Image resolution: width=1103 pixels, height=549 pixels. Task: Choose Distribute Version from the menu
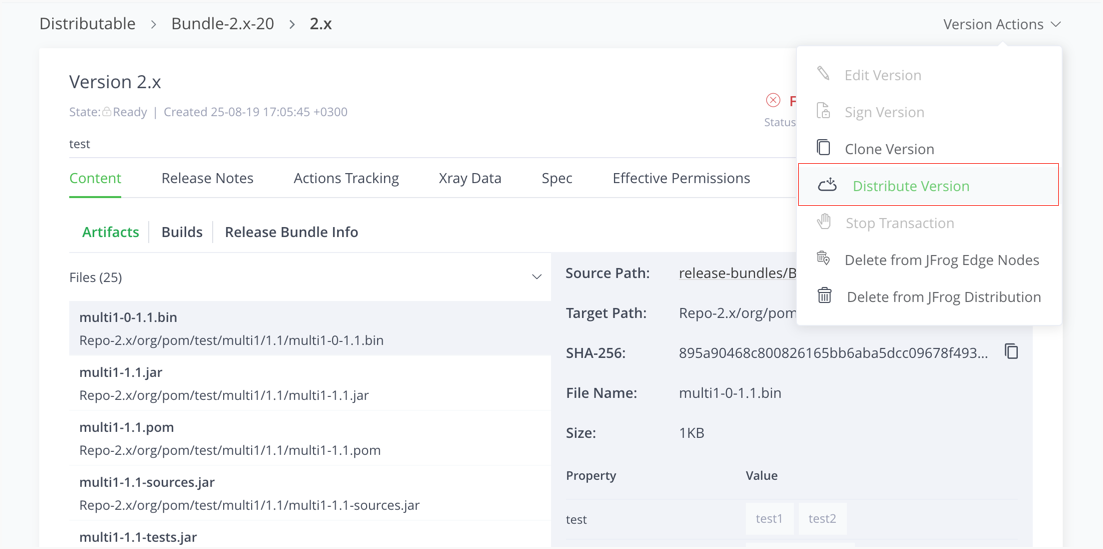pyautogui.click(x=929, y=185)
